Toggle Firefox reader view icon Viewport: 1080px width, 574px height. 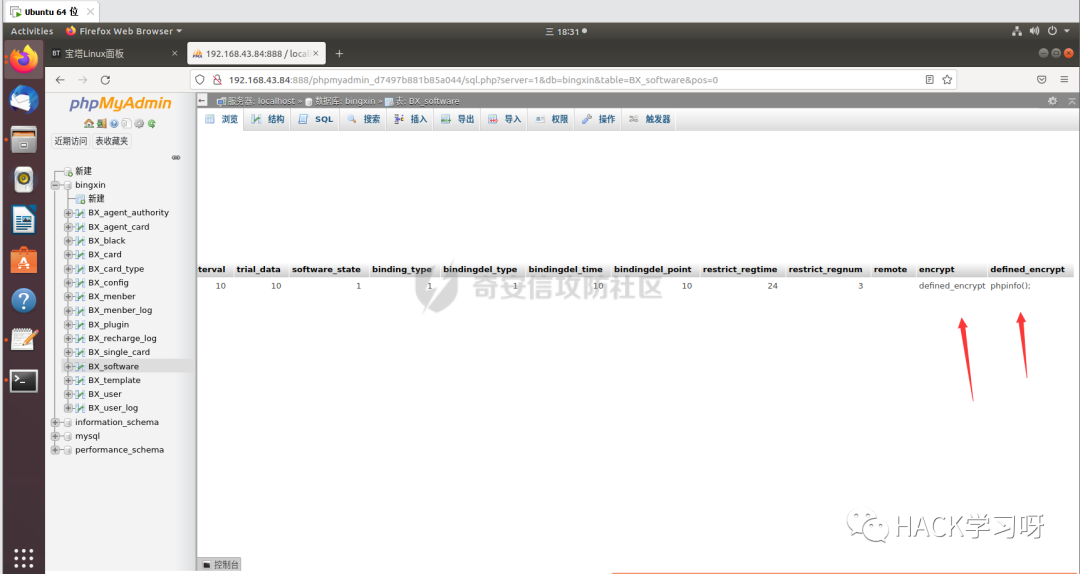[x=929, y=80]
